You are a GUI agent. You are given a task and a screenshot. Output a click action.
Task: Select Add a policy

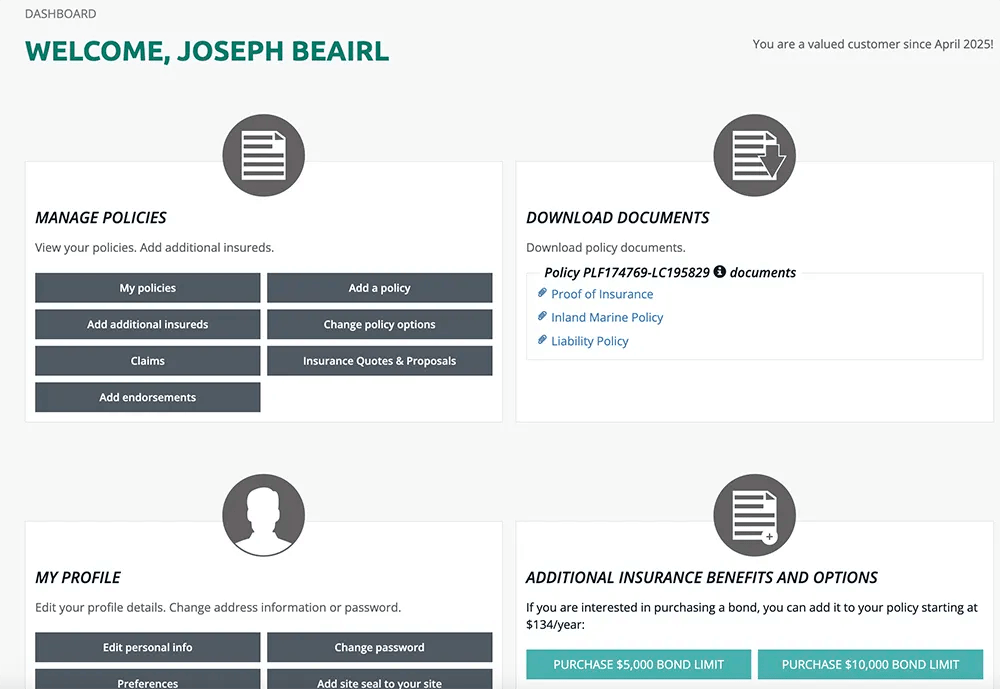click(379, 287)
